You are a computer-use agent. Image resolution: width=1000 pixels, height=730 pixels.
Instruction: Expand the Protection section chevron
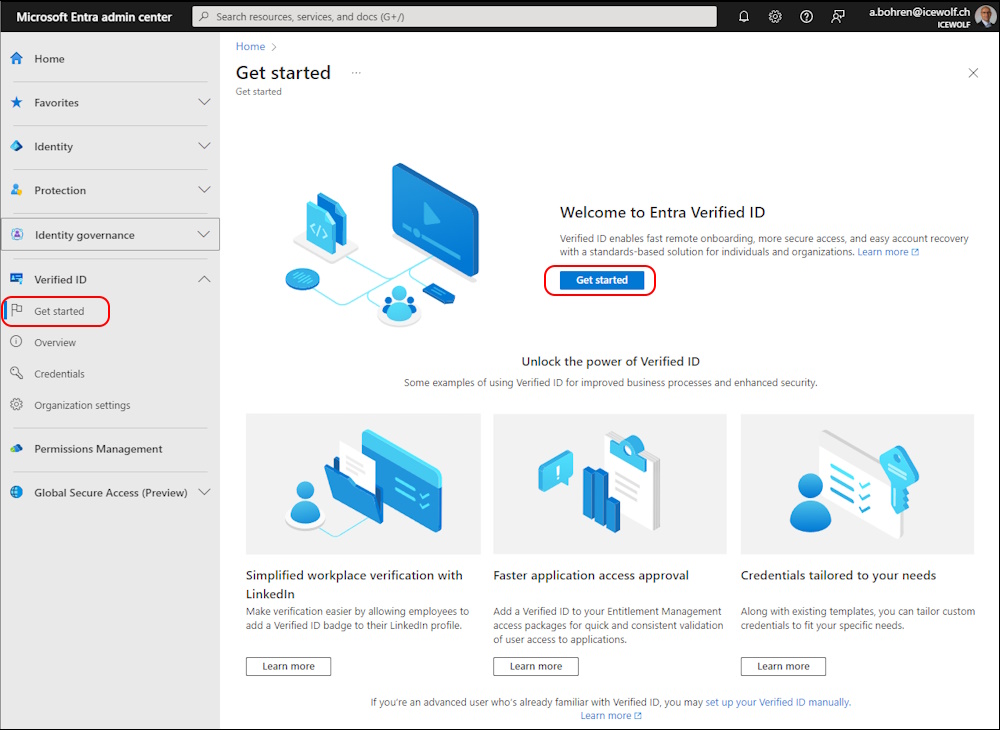coord(204,190)
